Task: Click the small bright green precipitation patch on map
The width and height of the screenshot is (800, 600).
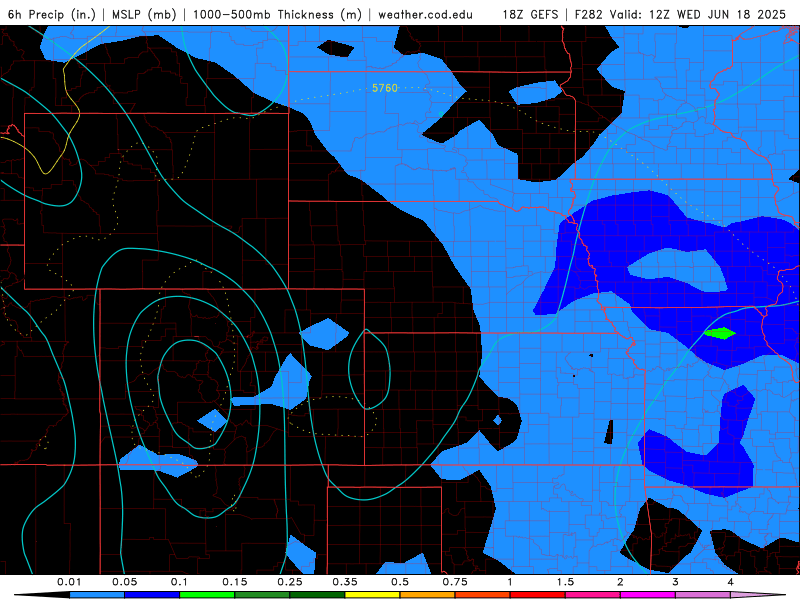Action: [x=719, y=333]
